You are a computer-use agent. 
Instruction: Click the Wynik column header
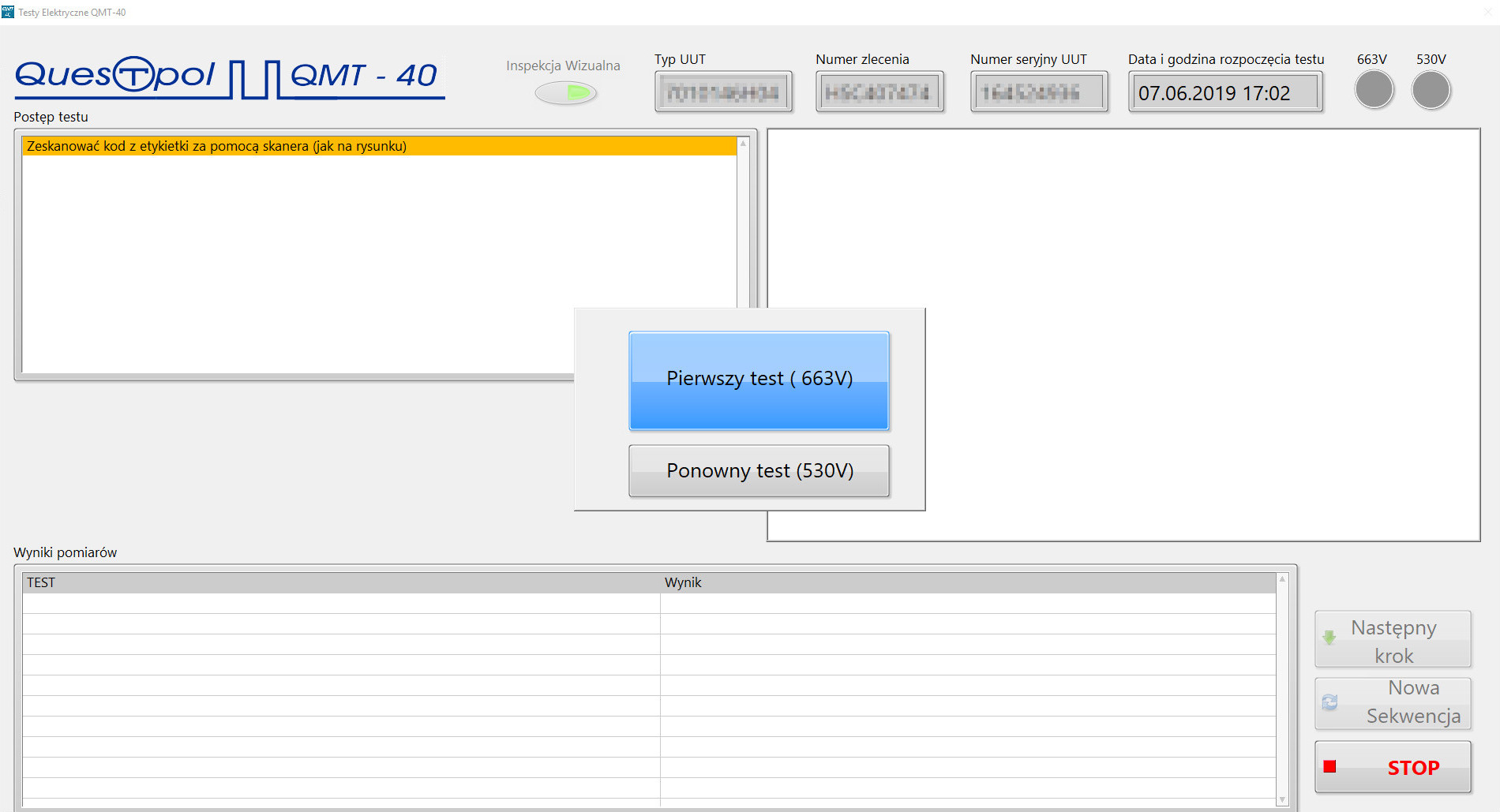[968, 582]
